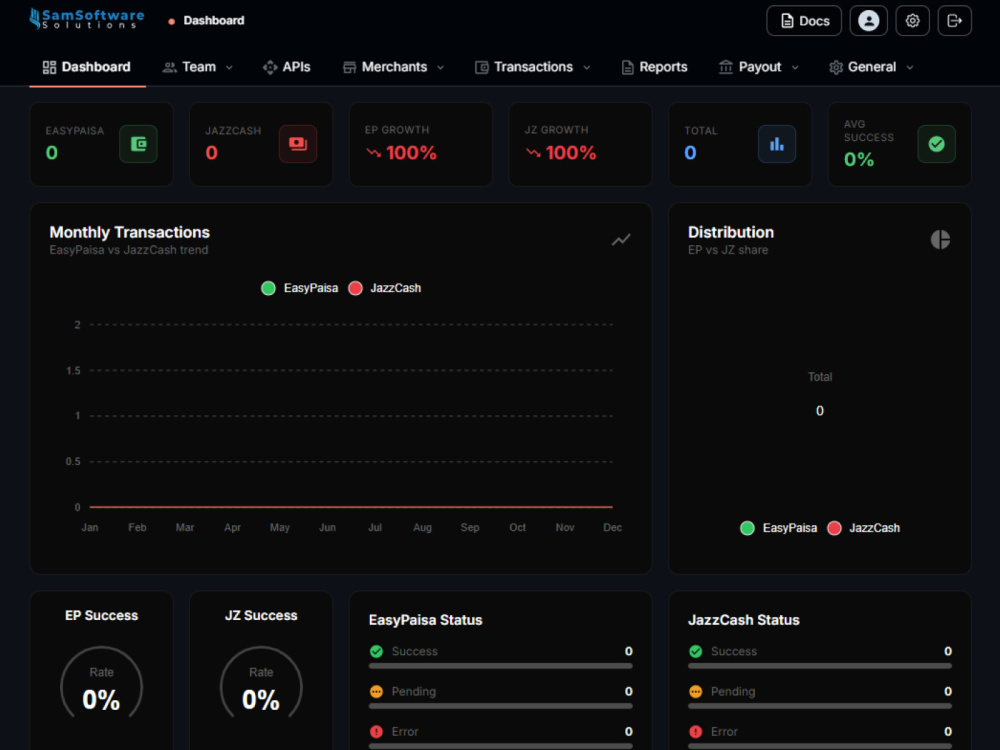Click the Avg Success 0% value
The height and width of the screenshot is (750, 1000).
tap(858, 159)
